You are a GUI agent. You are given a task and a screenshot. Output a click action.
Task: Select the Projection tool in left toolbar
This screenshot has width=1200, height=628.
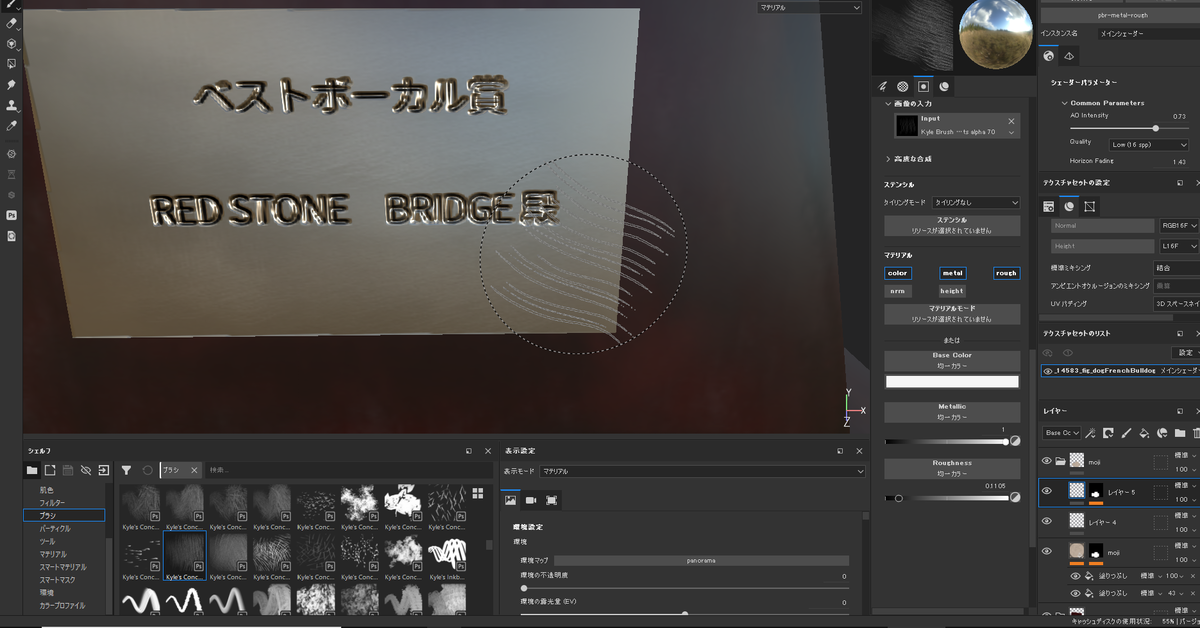tap(12, 44)
